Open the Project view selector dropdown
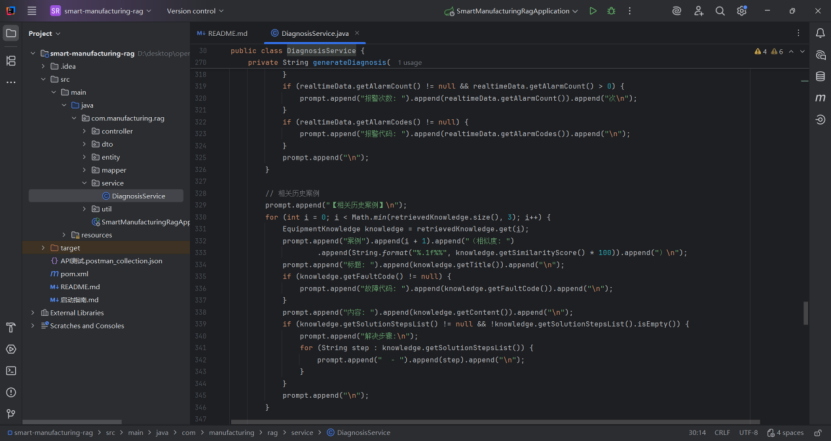The width and height of the screenshot is (831, 442). [x=45, y=33]
